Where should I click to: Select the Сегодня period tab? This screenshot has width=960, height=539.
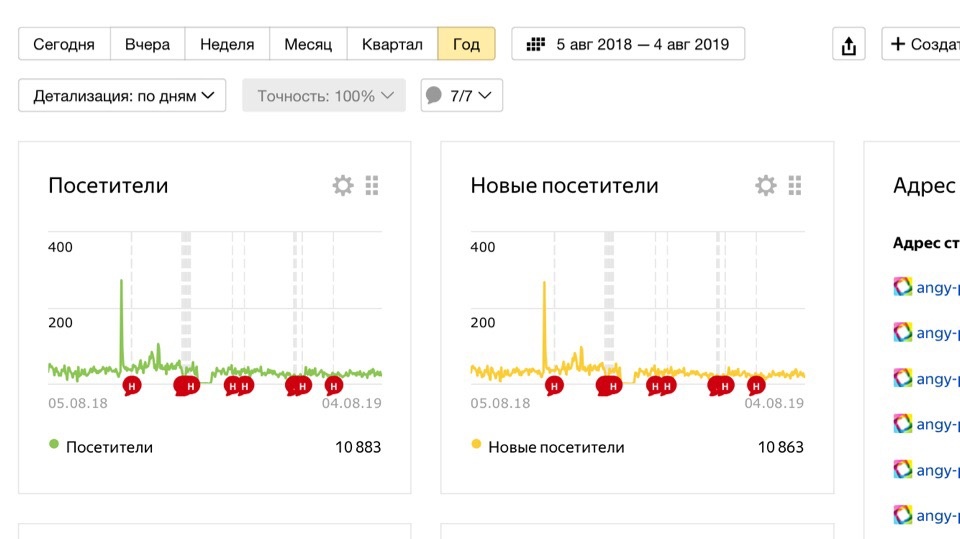(x=64, y=44)
